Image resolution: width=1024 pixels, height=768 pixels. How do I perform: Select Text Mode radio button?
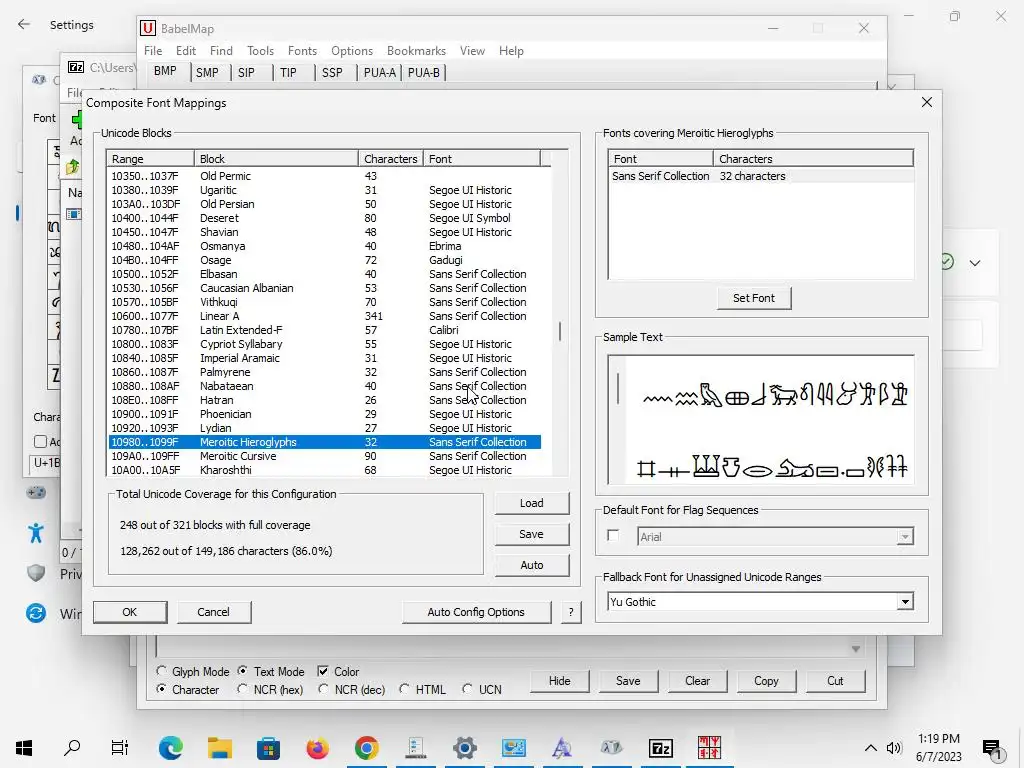click(x=243, y=671)
